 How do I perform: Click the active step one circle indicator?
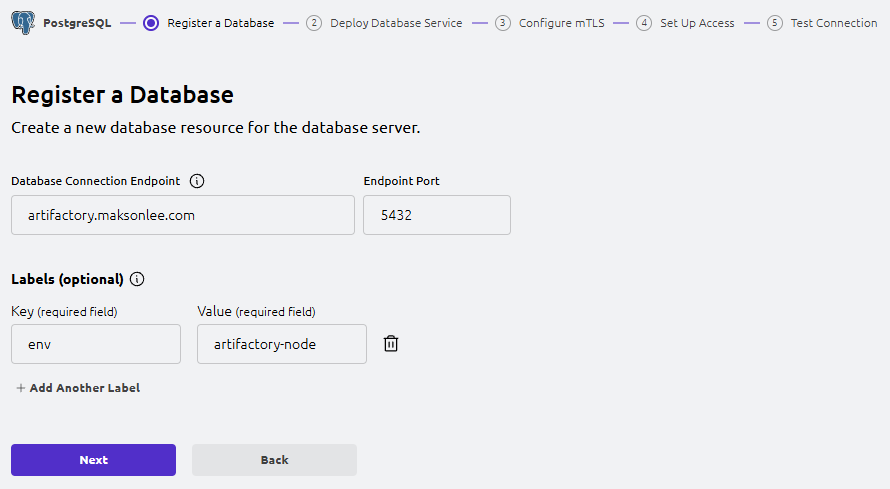[x=151, y=23]
